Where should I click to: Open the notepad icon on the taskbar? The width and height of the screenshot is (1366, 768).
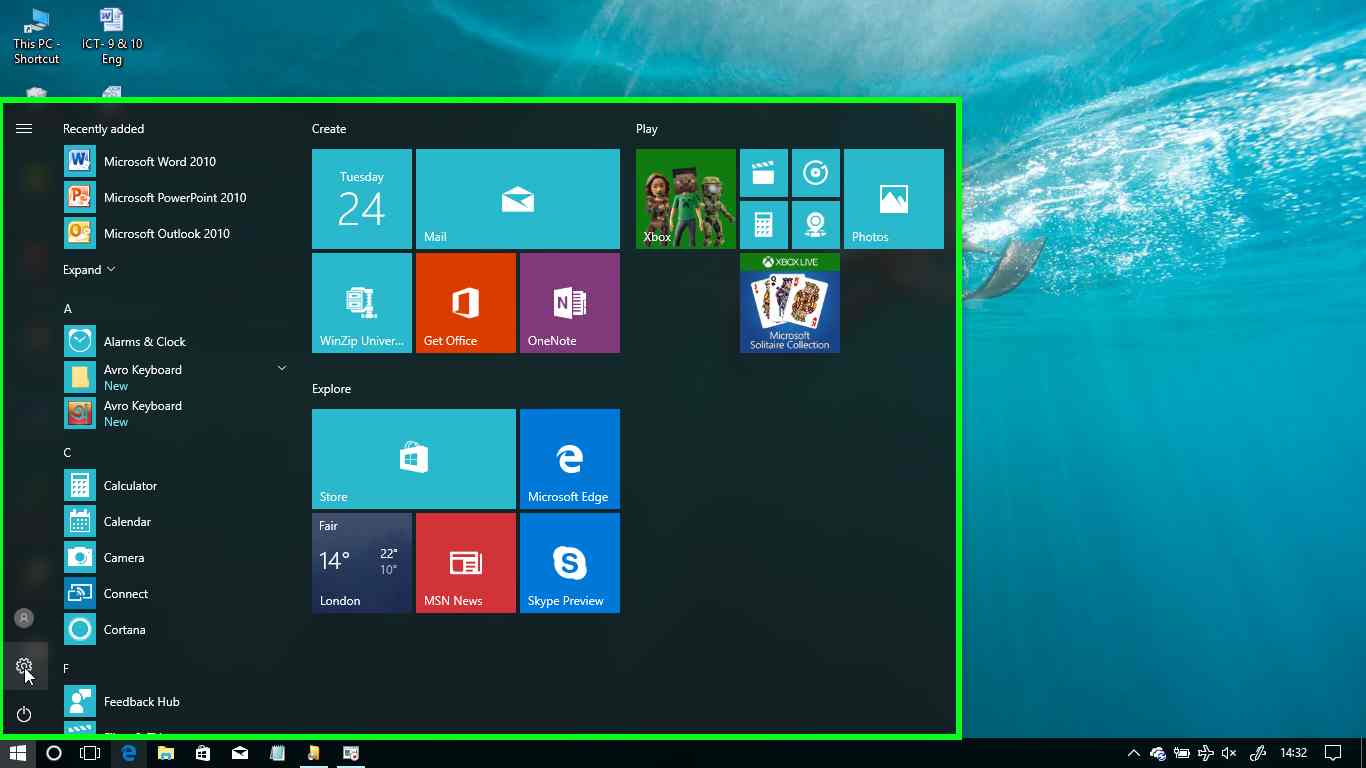[277, 753]
